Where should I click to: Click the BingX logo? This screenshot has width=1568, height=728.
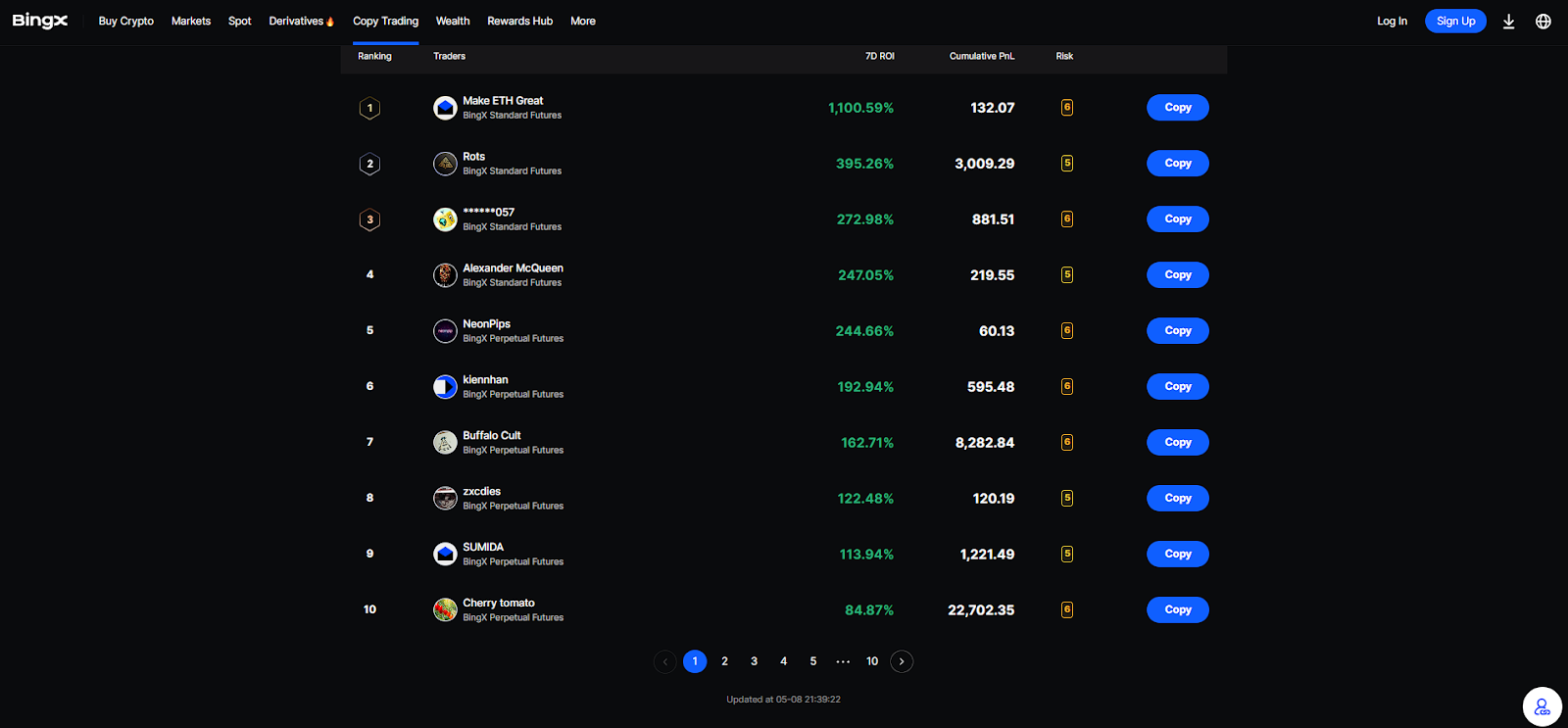40,21
